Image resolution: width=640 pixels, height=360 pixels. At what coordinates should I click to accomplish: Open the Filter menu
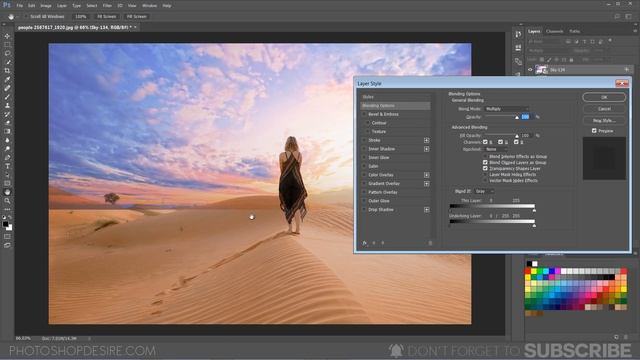click(x=107, y=6)
